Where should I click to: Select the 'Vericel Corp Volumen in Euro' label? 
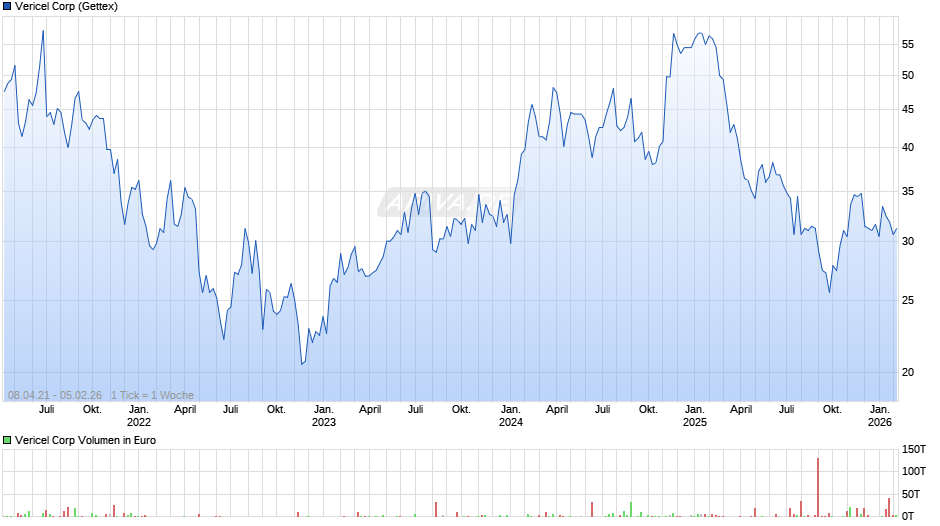85,440
